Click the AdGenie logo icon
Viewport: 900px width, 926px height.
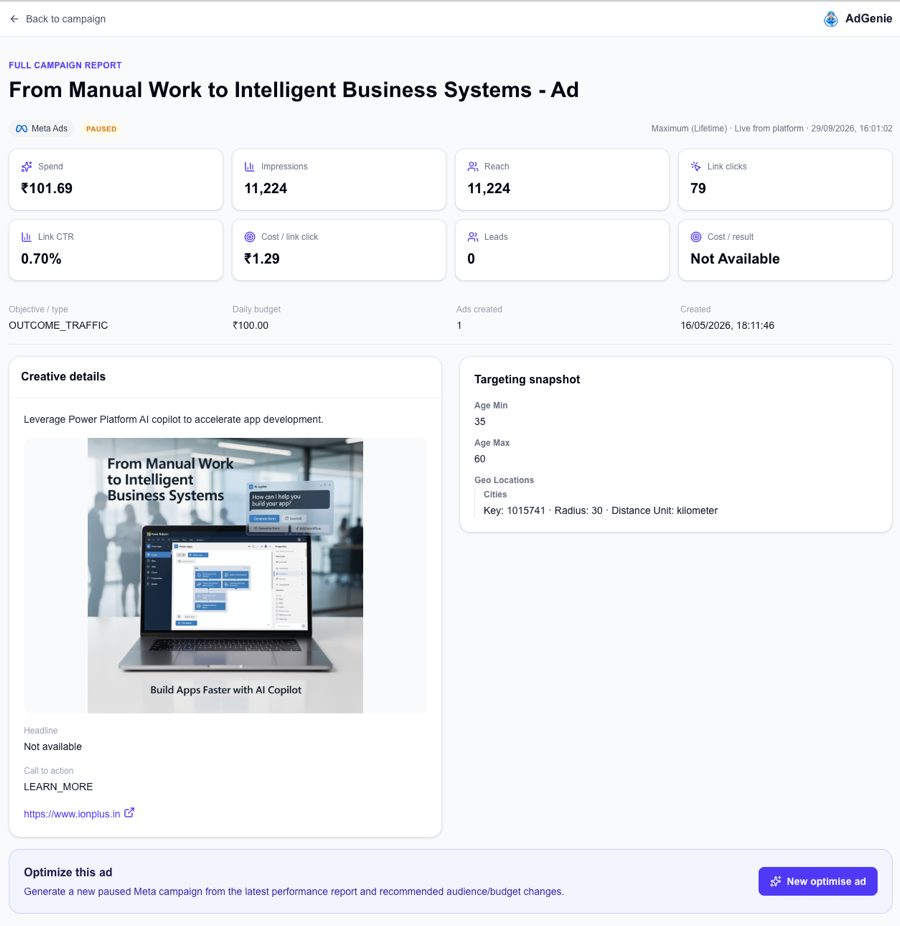coord(831,19)
